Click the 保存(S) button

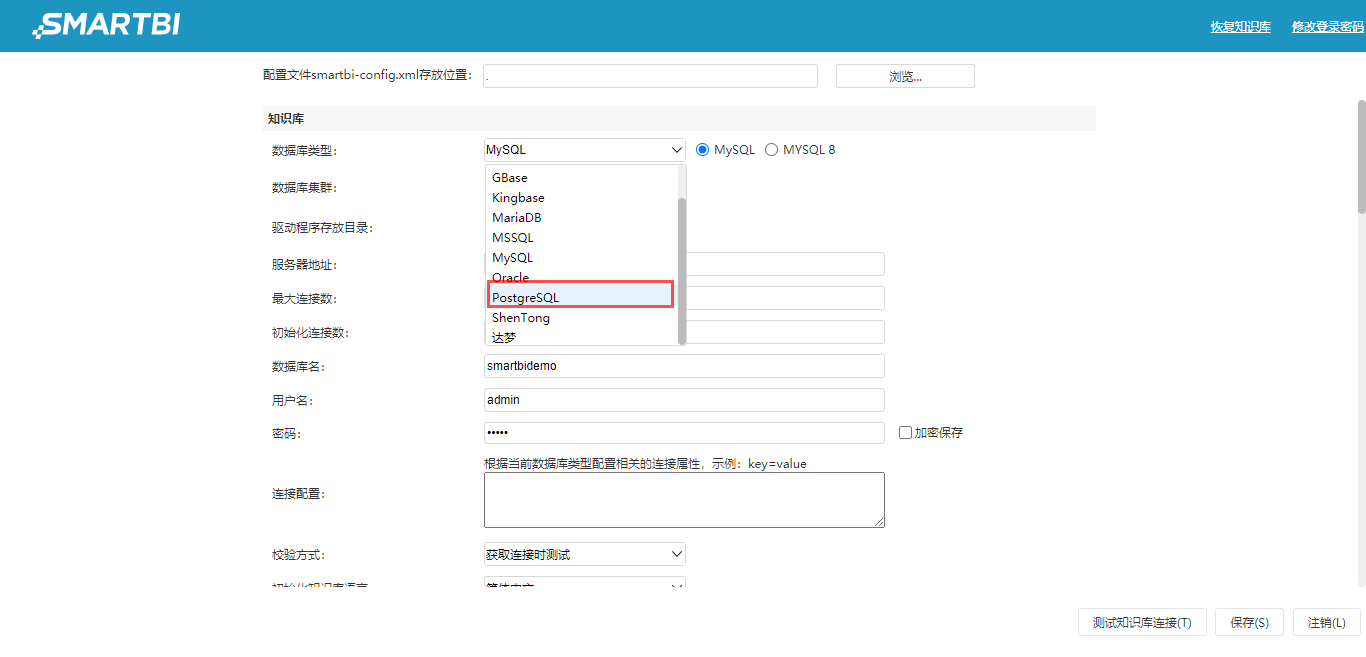tap(1250, 622)
